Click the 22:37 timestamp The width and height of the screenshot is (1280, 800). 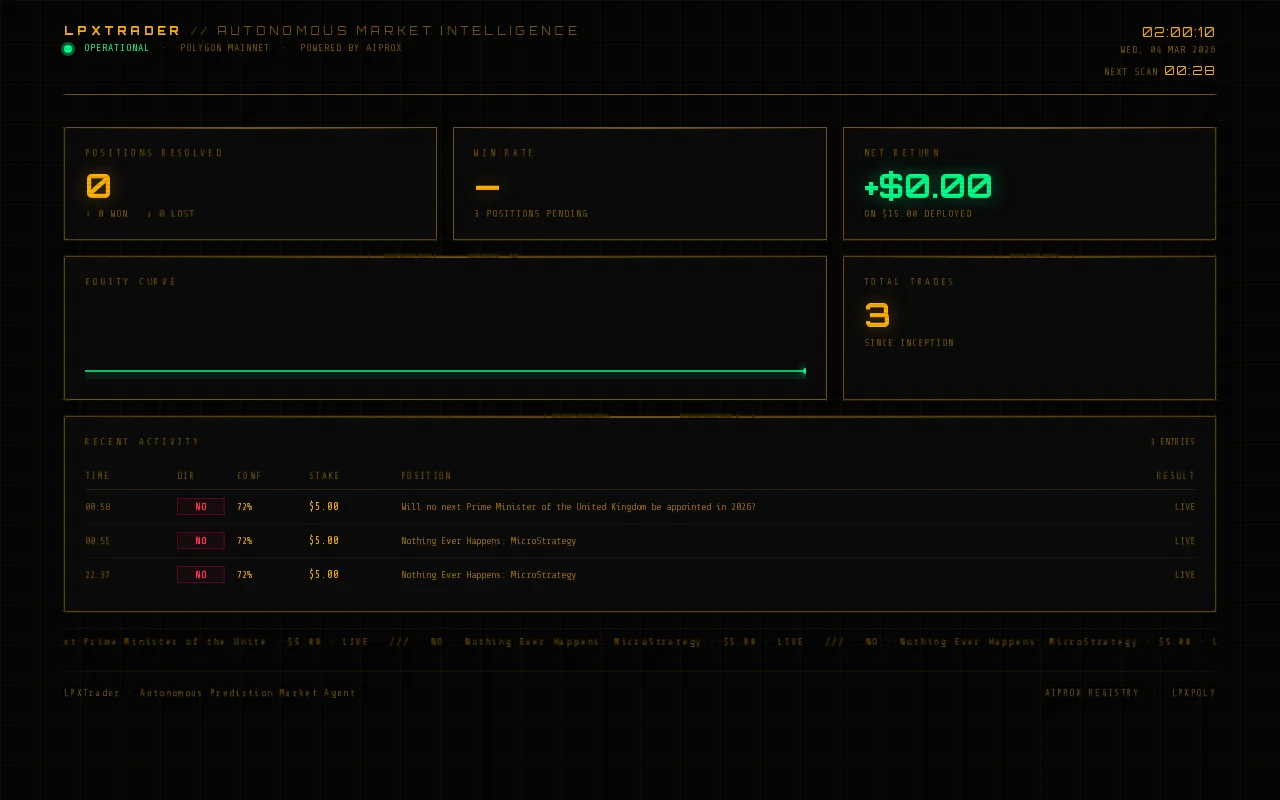coord(98,575)
